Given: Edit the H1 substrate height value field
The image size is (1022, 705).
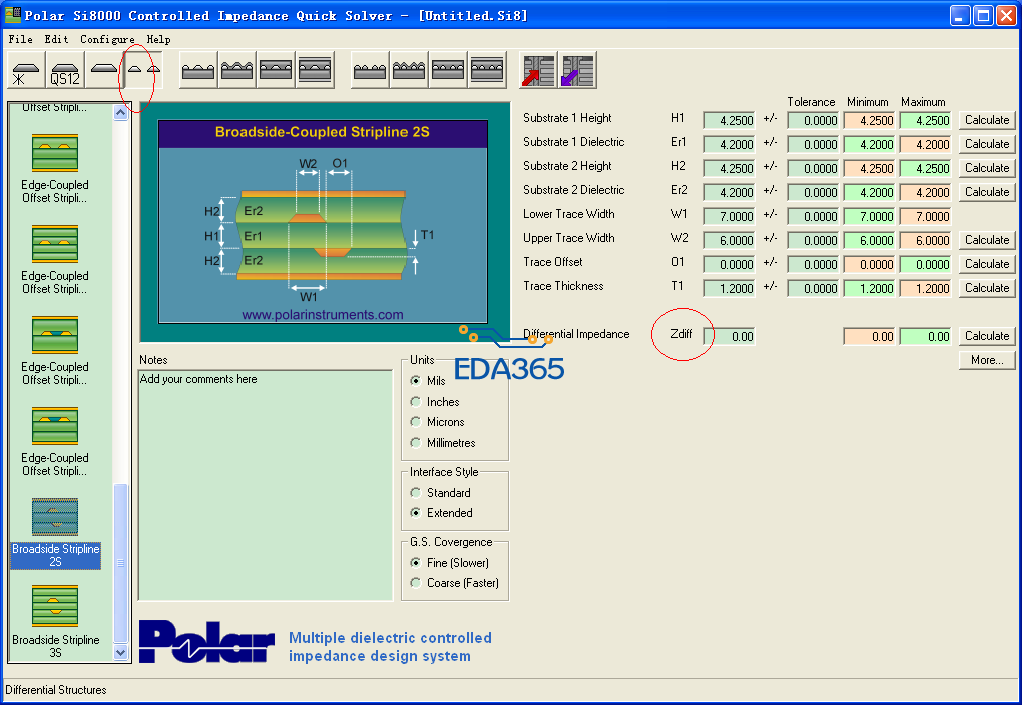Looking at the screenshot, I should pyautogui.click(x=729, y=121).
